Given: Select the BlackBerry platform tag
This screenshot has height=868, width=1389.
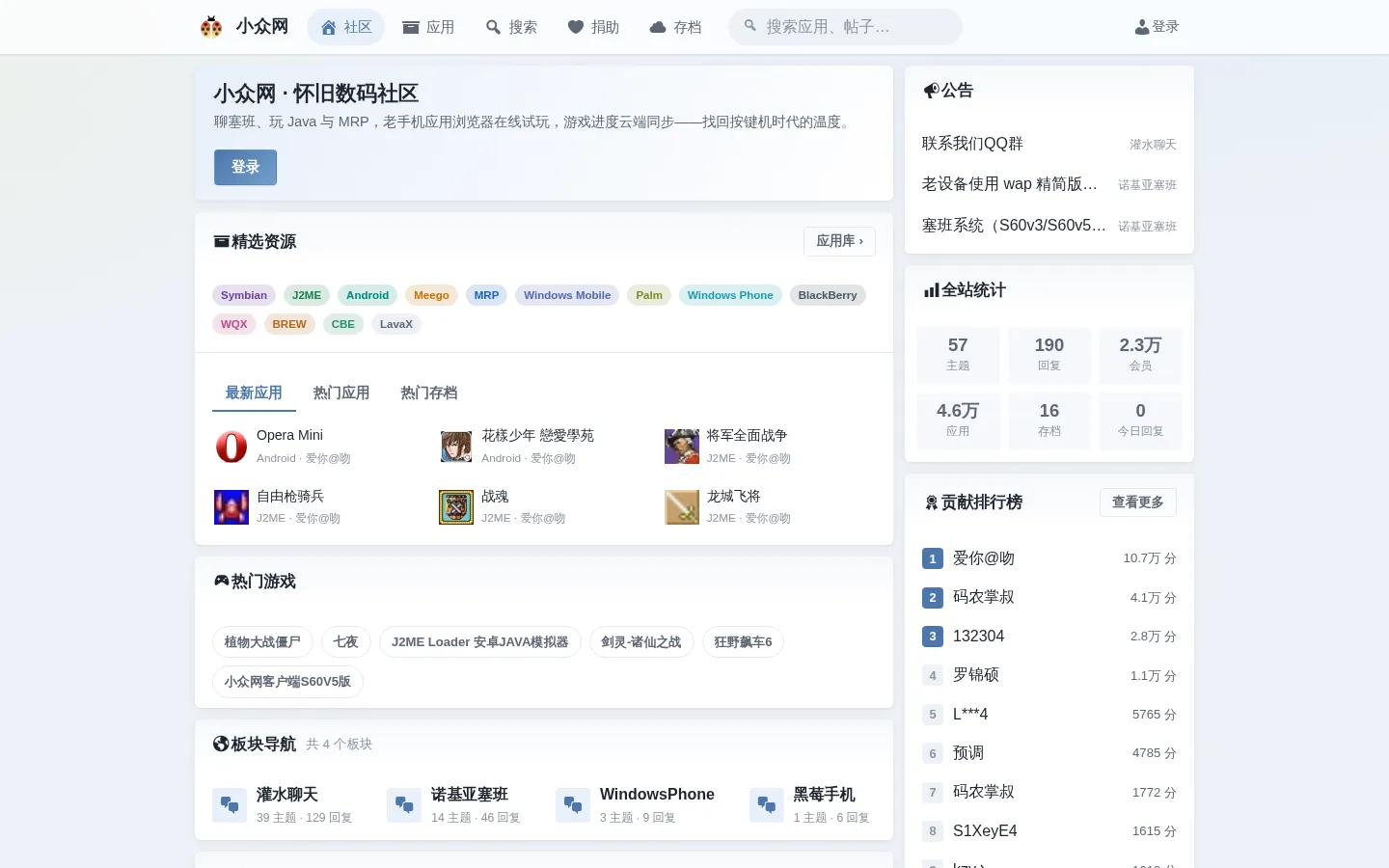Looking at the screenshot, I should pos(828,295).
